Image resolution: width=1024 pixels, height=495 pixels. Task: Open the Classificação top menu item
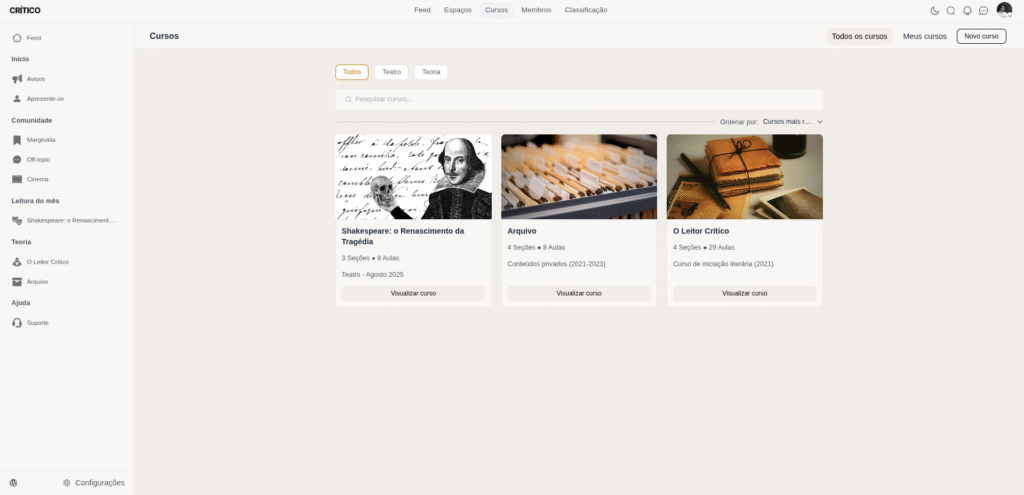coord(586,10)
